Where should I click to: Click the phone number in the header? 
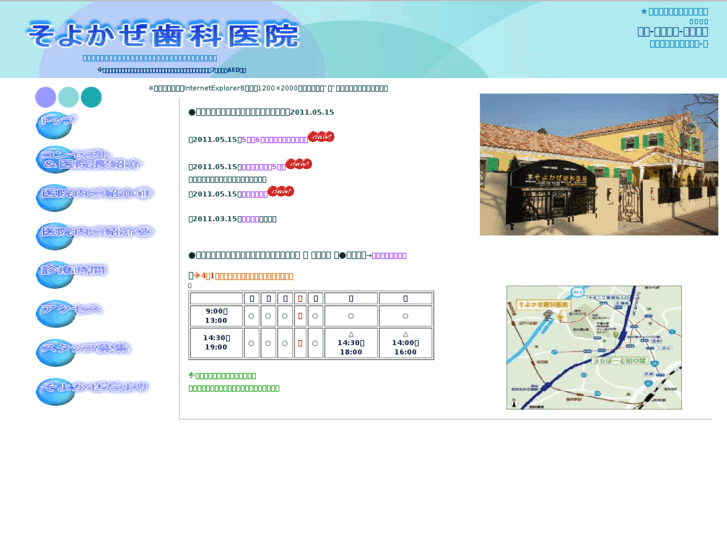[672, 32]
